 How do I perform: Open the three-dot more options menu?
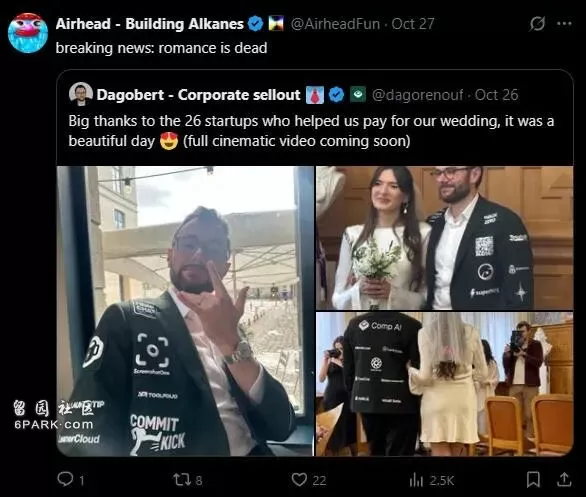[x=564, y=24]
